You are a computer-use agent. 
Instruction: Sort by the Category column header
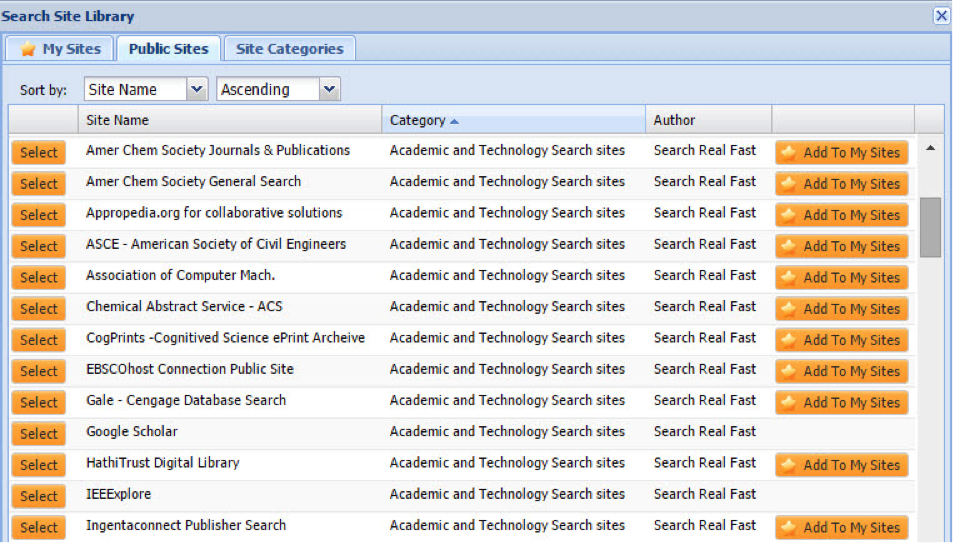(x=514, y=120)
